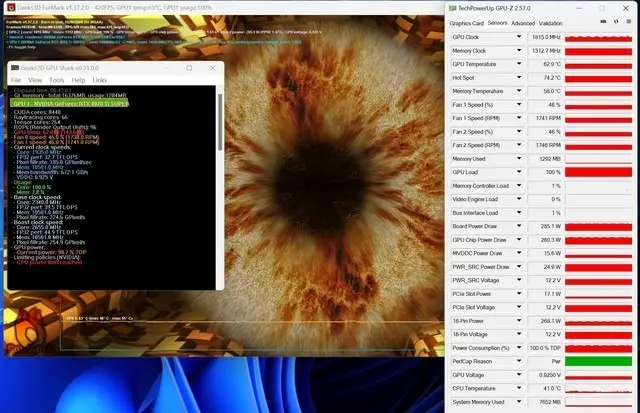Screen dimensions: 640x413
Task: Expand the PWR_SRC Voltage dropdown
Action: 519,280
